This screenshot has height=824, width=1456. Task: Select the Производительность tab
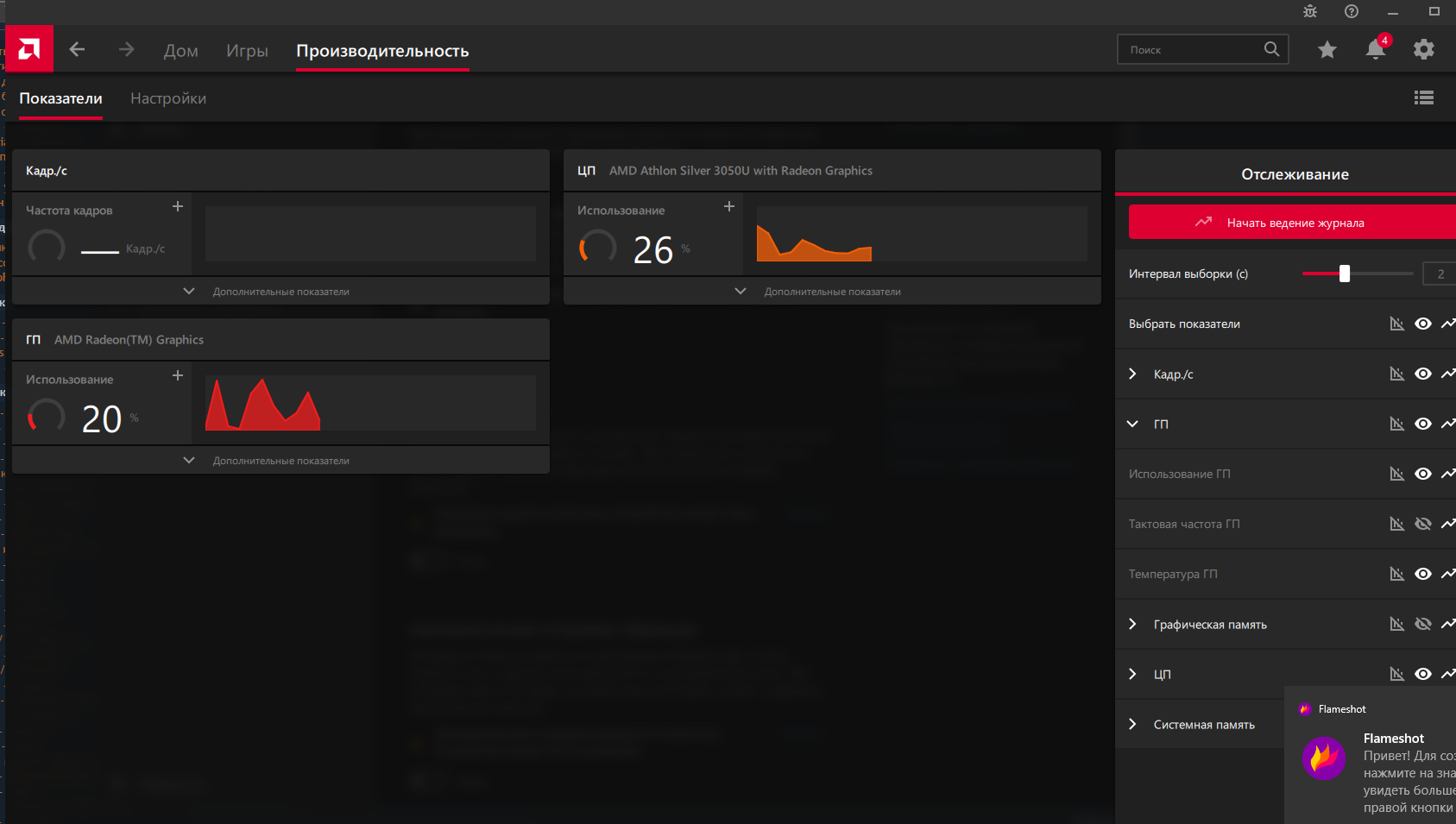pyautogui.click(x=382, y=51)
